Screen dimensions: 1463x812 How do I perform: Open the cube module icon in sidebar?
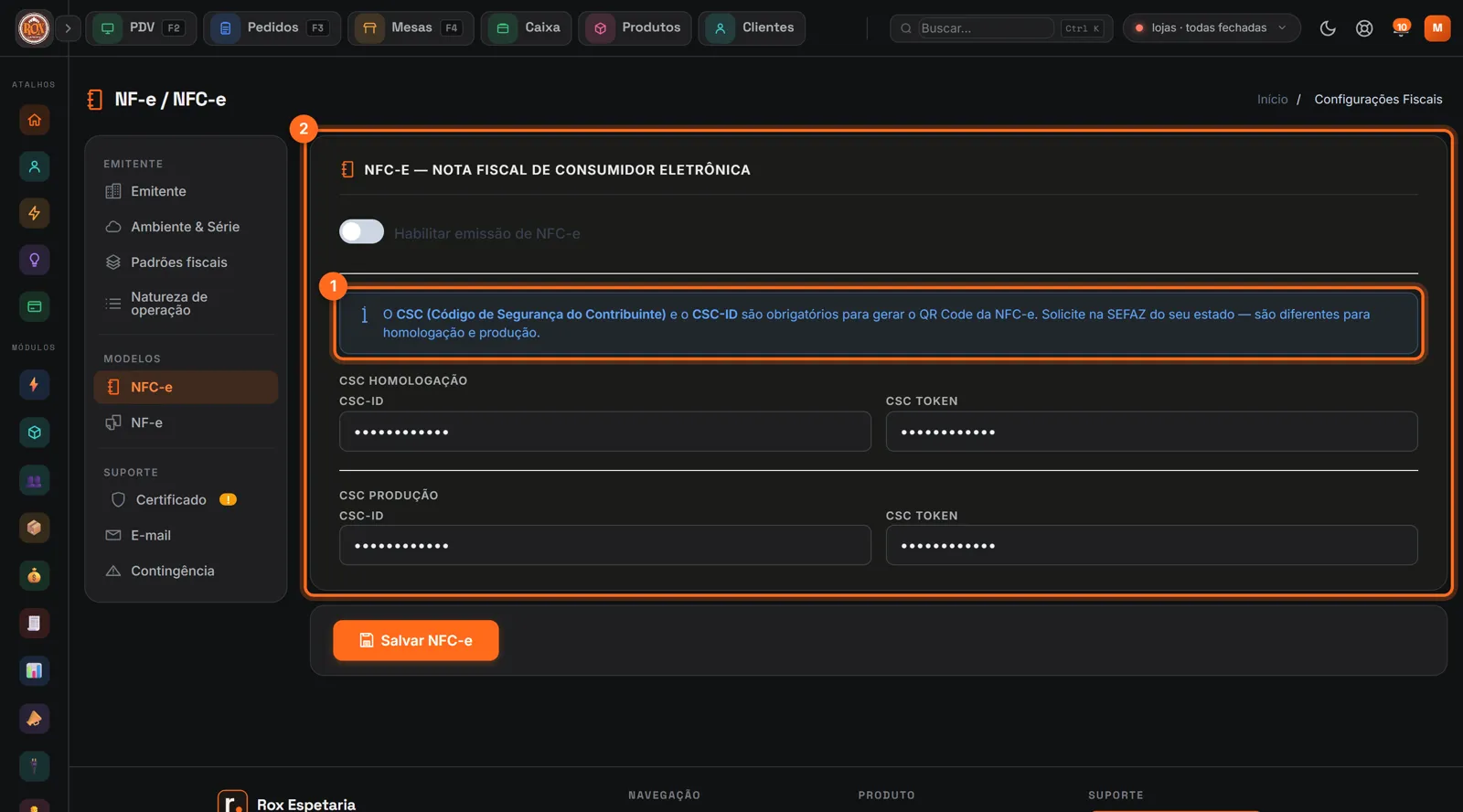click(x=35, y=433)
